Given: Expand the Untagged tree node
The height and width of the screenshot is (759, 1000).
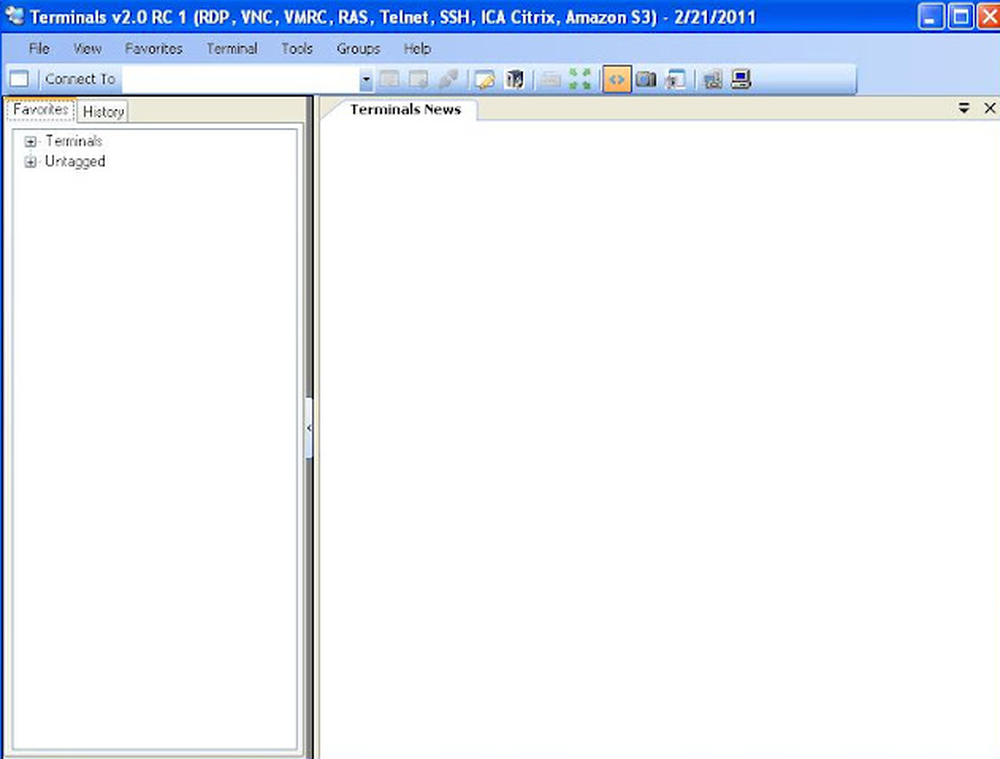Looking at the screenshot, I should coord(30,162).
